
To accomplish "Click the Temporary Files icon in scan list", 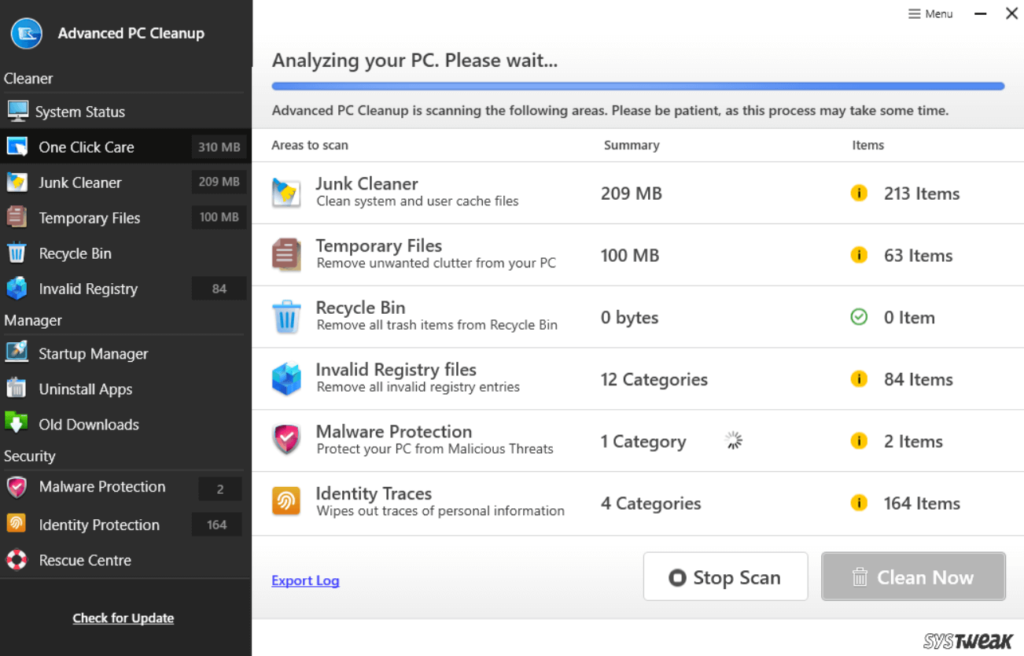I will [x=286, y=255].
